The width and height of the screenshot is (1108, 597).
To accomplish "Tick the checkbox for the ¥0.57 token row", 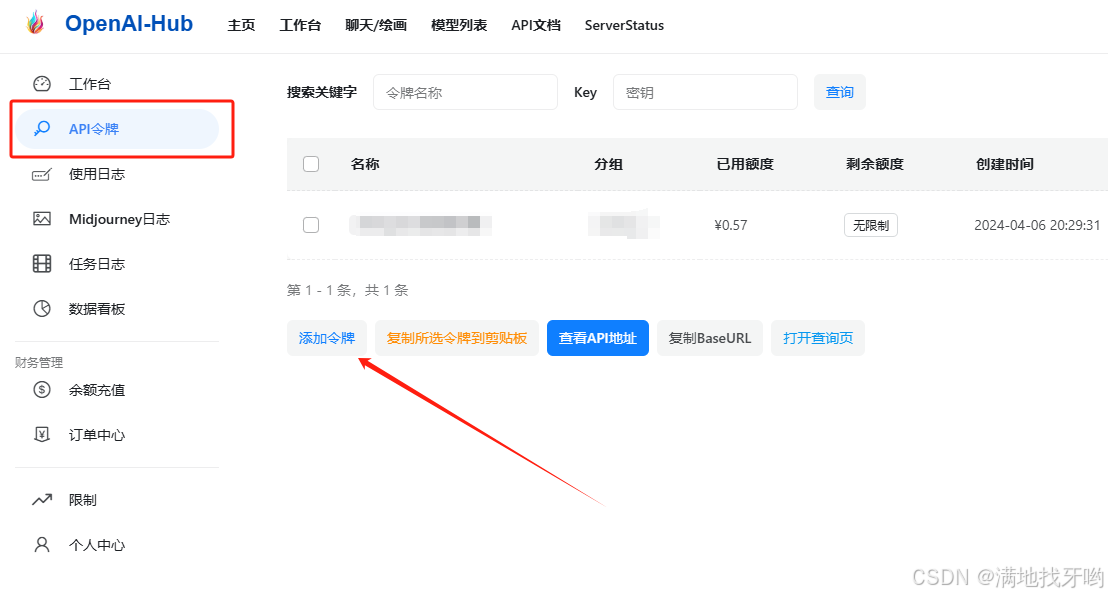I will pos(311,225).
